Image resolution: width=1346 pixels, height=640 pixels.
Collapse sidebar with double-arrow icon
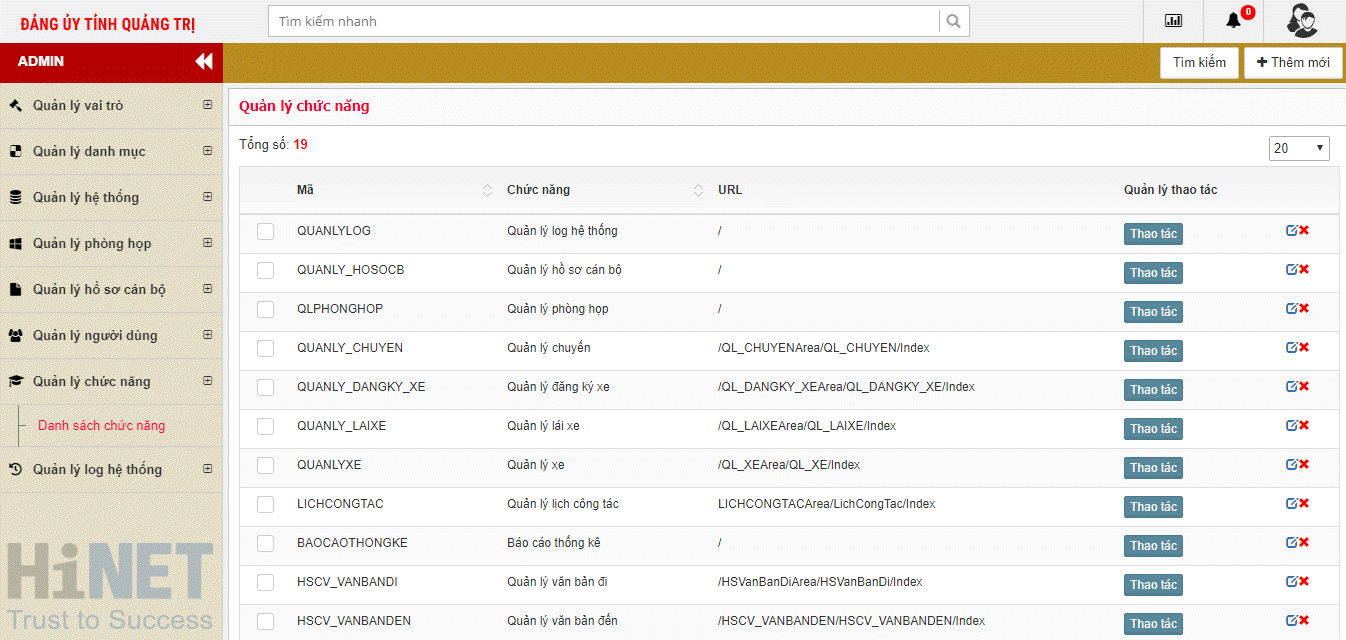(x=203, y=62)
